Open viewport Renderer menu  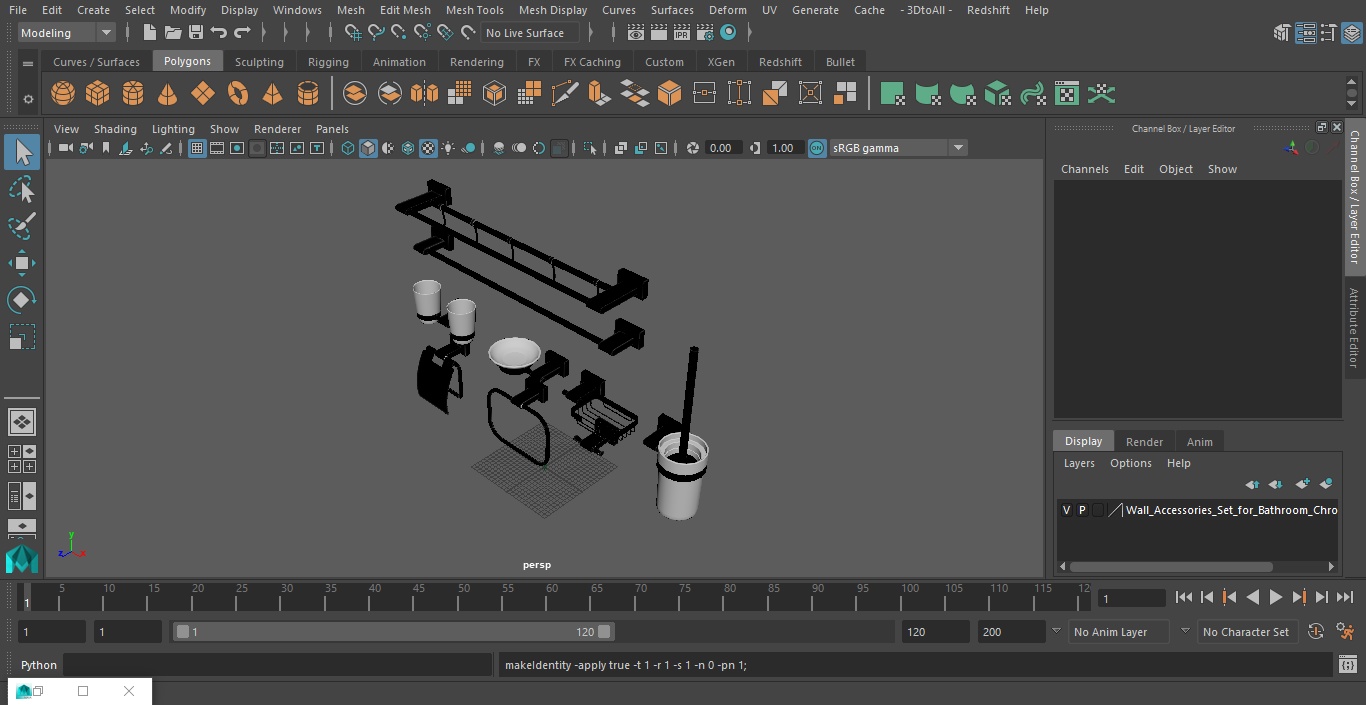click(x=277, y=129)
